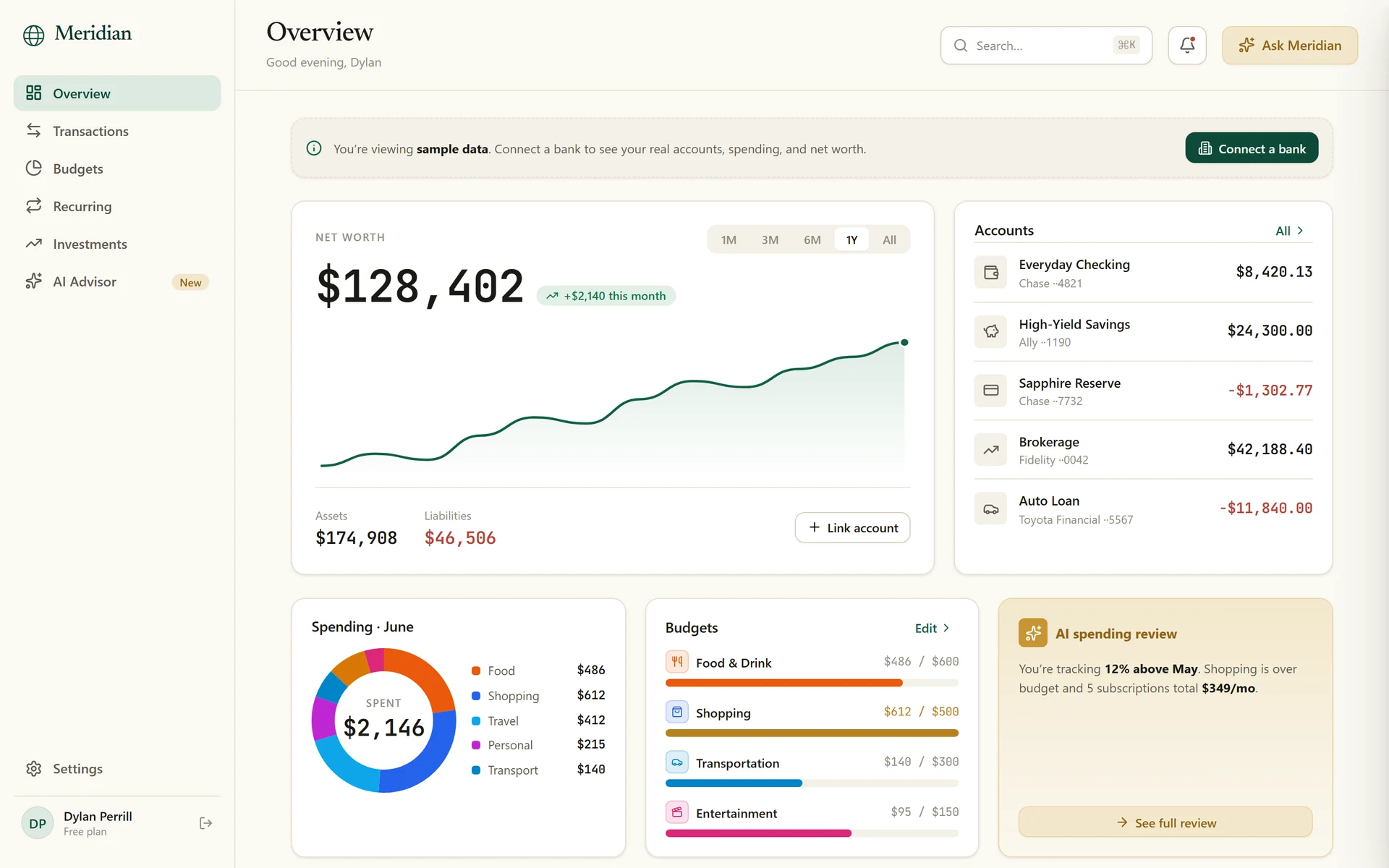Select the All net worth range
The width and height of the screenshot is (1389, 868).
[x=889, y=239]
